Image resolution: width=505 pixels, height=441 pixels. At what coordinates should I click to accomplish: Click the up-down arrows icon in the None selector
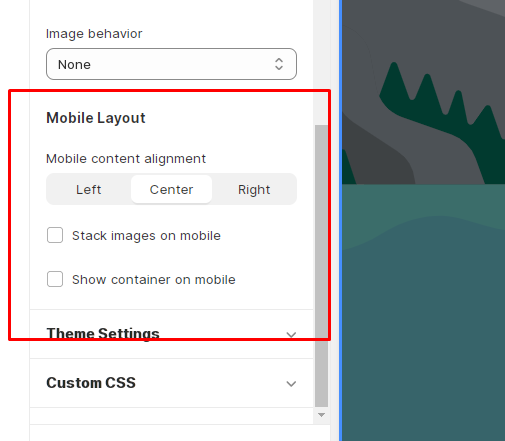pos(279,64)
